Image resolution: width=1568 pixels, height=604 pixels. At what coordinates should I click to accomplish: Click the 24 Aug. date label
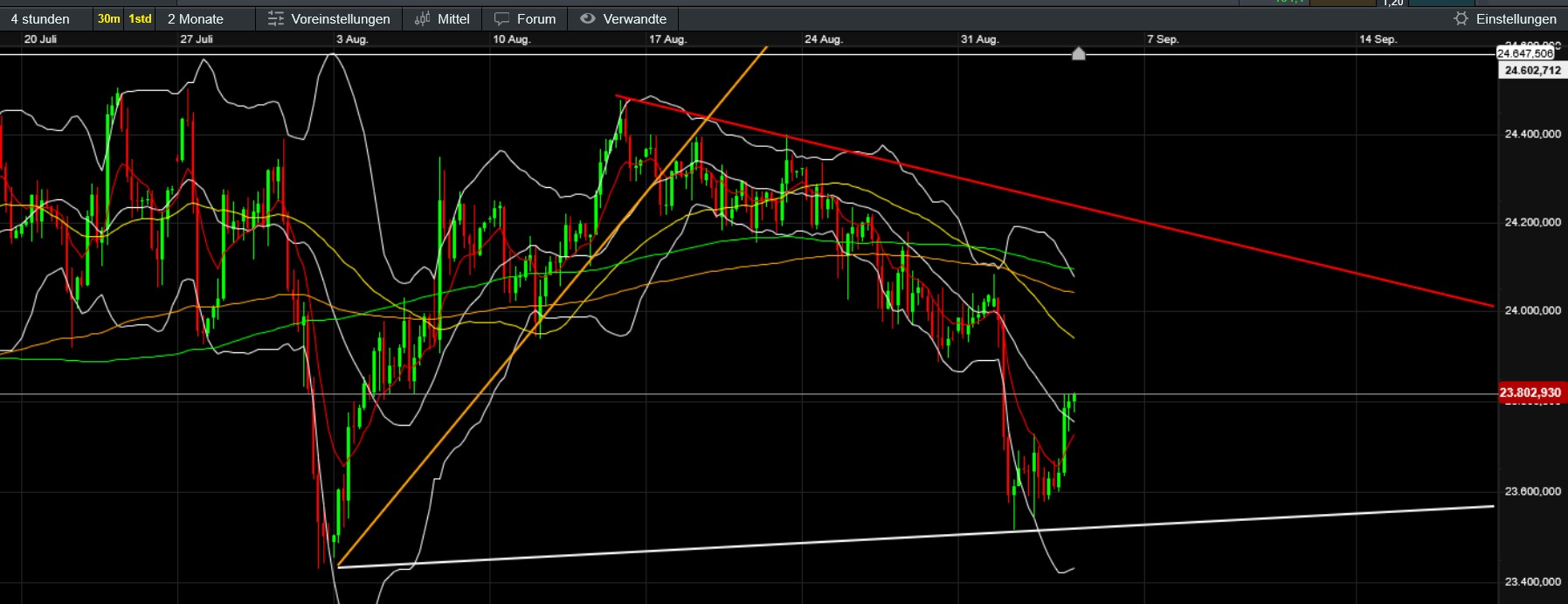pos(824,39)
